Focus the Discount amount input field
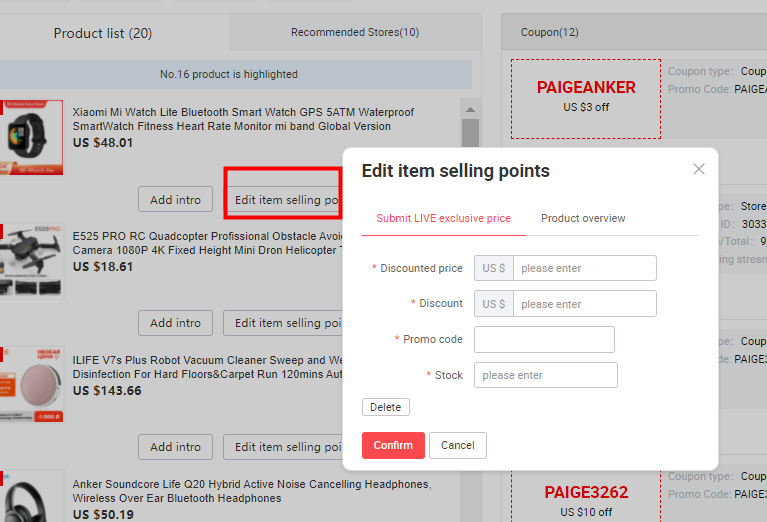Viewport: 767px width, 522px height. pyautogui.click(x=585, y=304)
